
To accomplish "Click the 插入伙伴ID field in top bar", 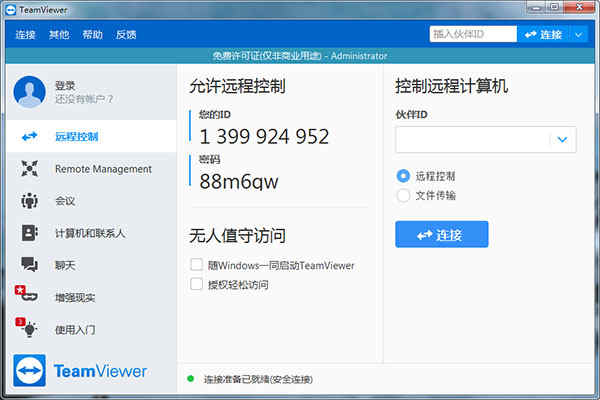I will (473, 34).
